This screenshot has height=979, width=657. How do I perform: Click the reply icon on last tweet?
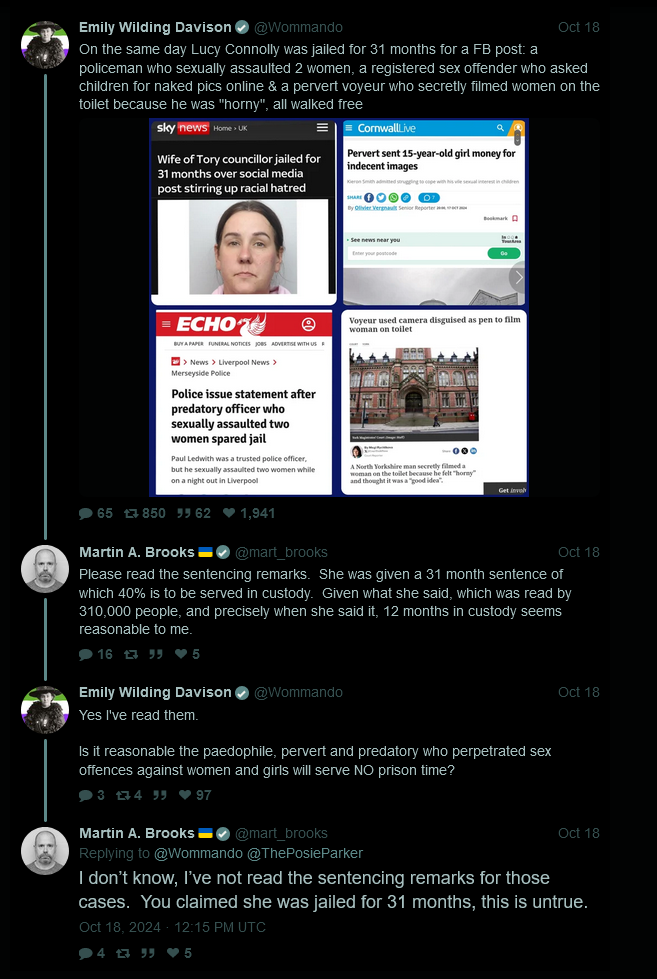point(86,953)
